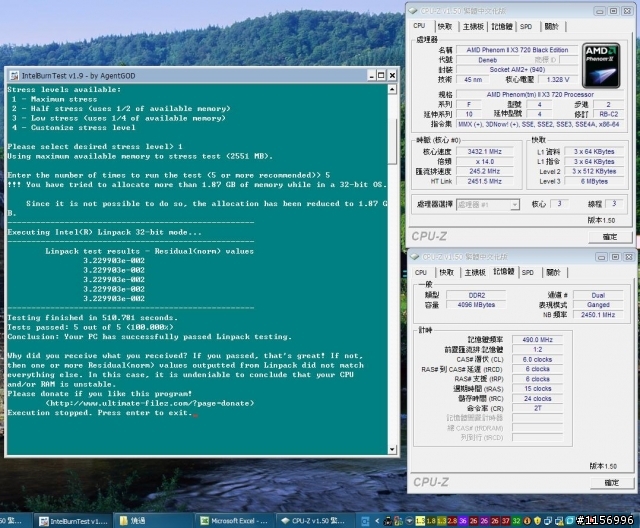Screen dimensions: 640x528
Task: Click the Ganged mode value
Action: [x=598, y=305]
